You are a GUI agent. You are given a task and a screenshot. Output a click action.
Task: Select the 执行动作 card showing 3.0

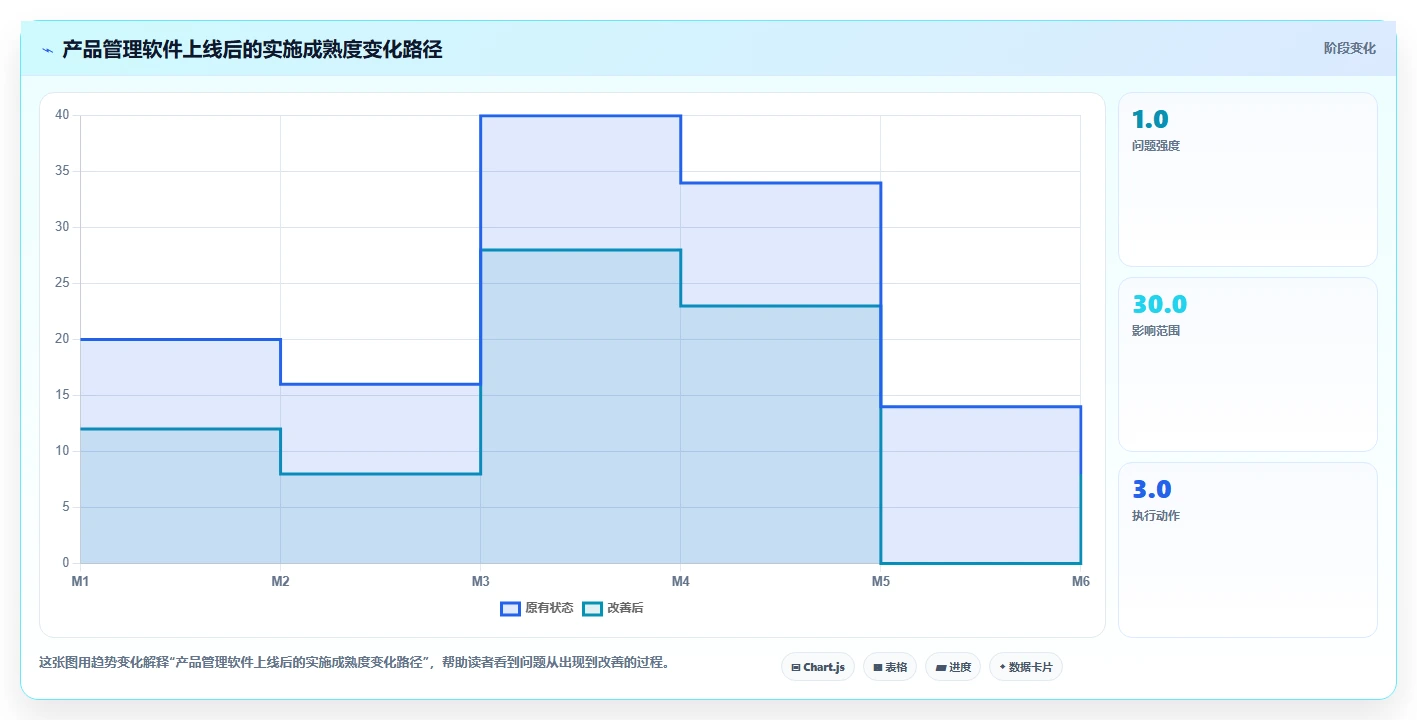pos(1248,549)
